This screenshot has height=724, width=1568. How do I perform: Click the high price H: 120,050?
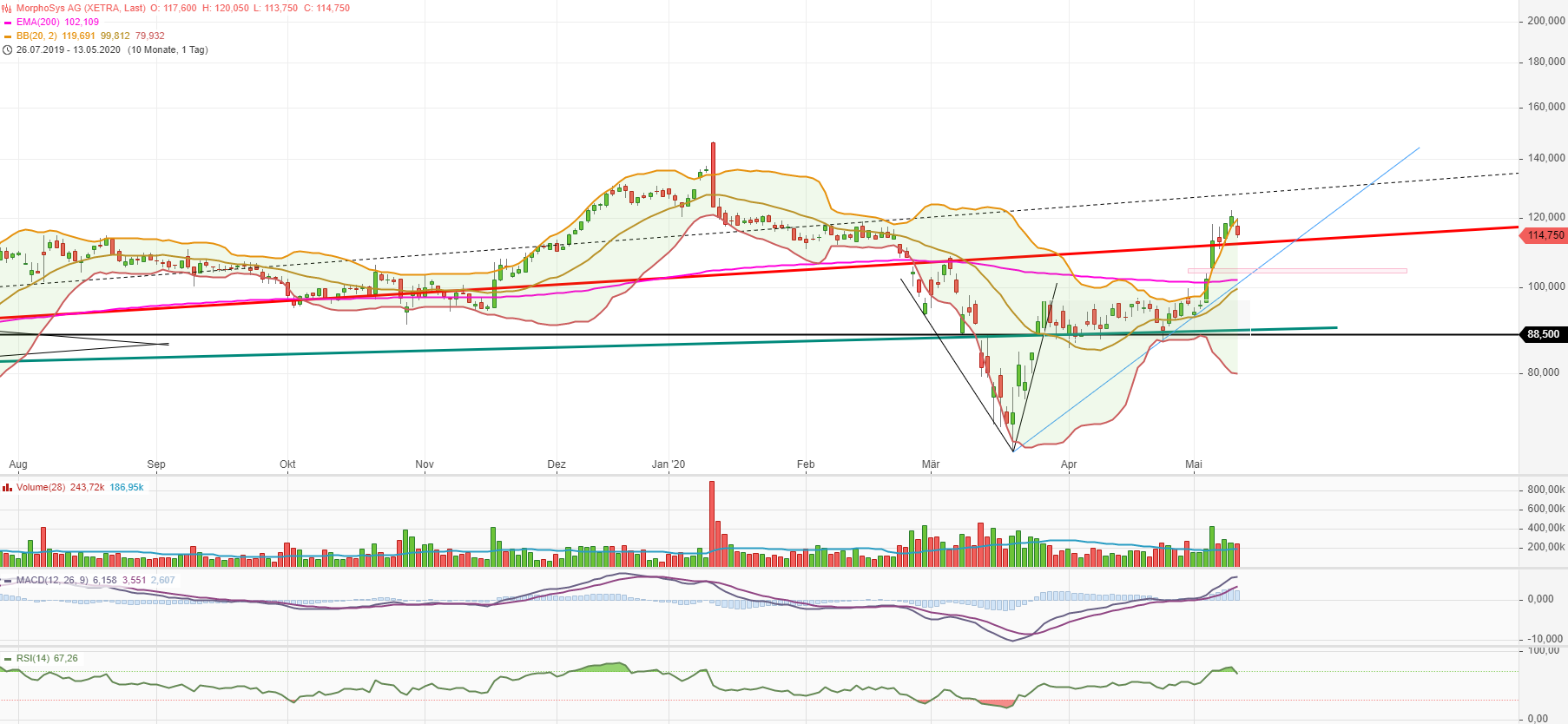[226, 8]
